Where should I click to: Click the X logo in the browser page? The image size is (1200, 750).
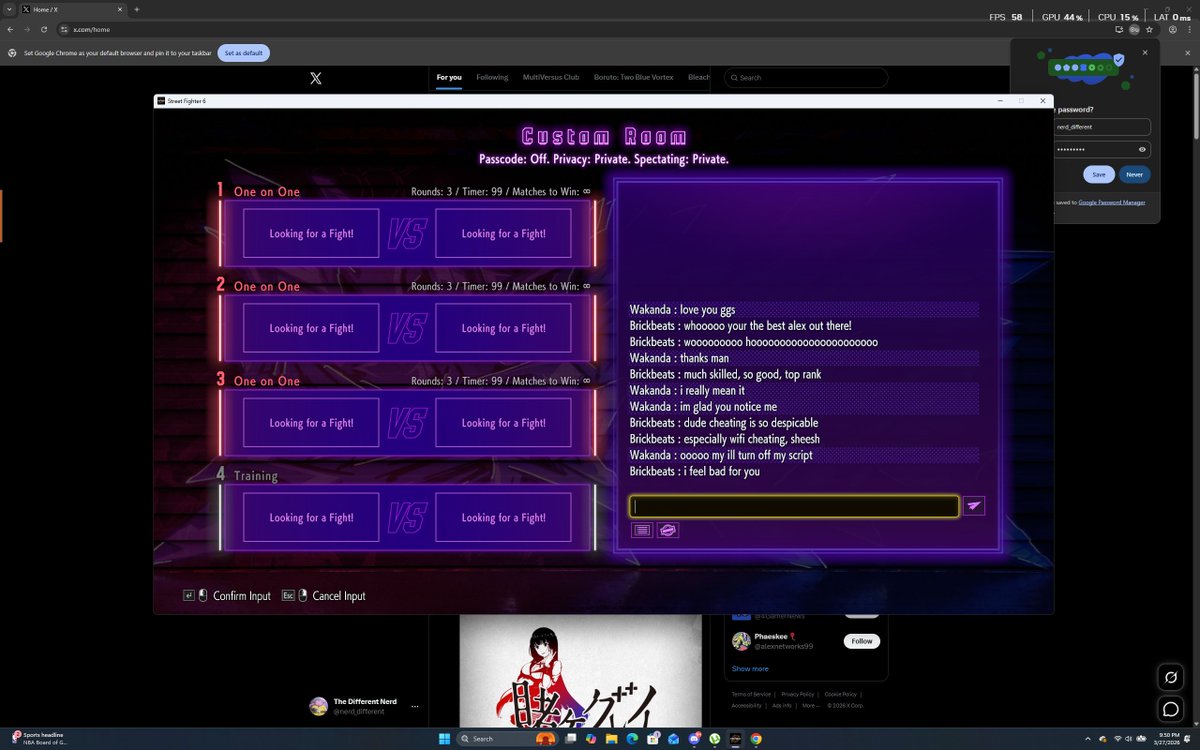[316, 78]
